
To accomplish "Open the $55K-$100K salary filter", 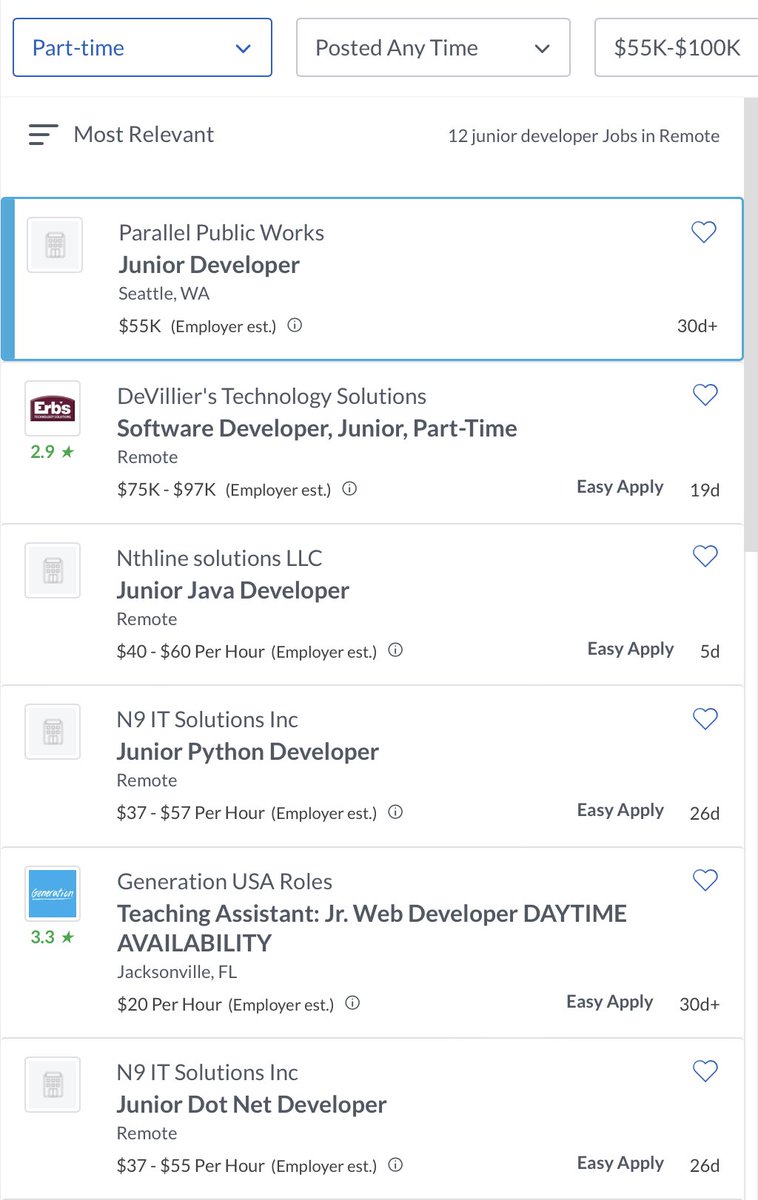I will (x=676, y=47).
